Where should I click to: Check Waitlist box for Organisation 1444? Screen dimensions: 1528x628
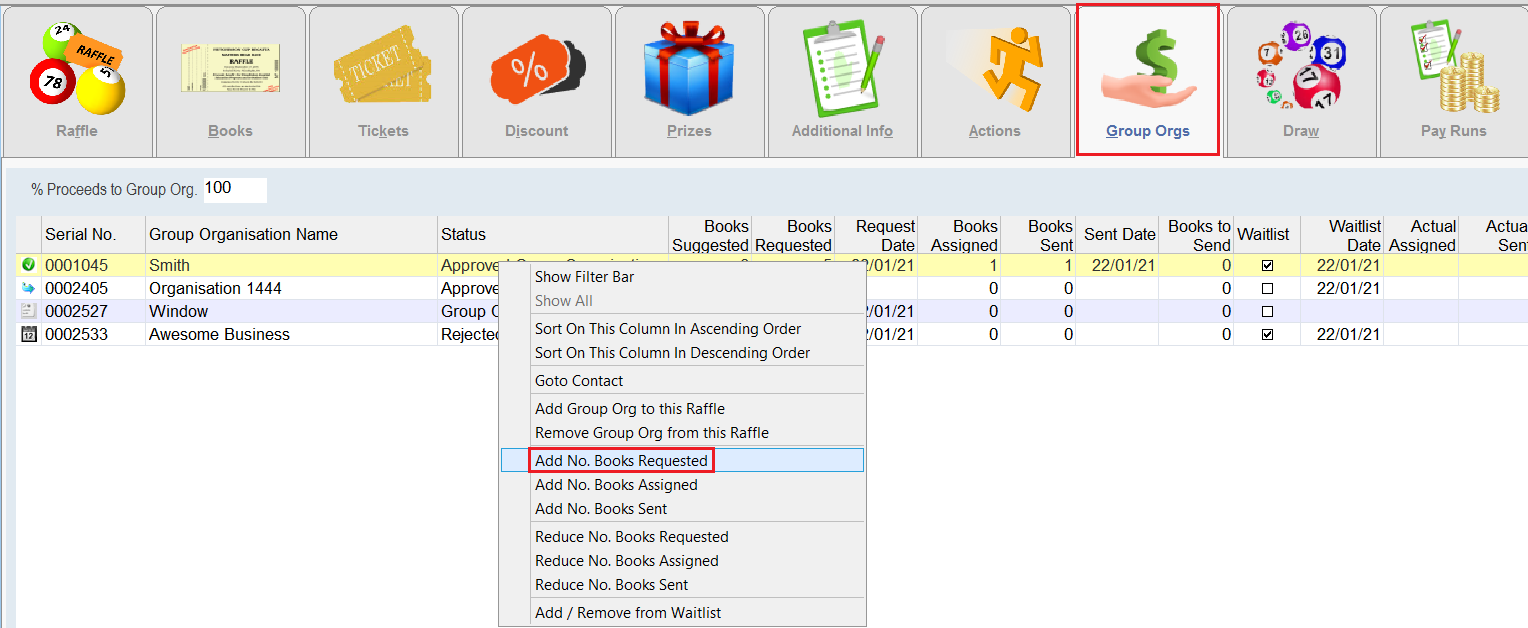click(x=1267, y=289)
